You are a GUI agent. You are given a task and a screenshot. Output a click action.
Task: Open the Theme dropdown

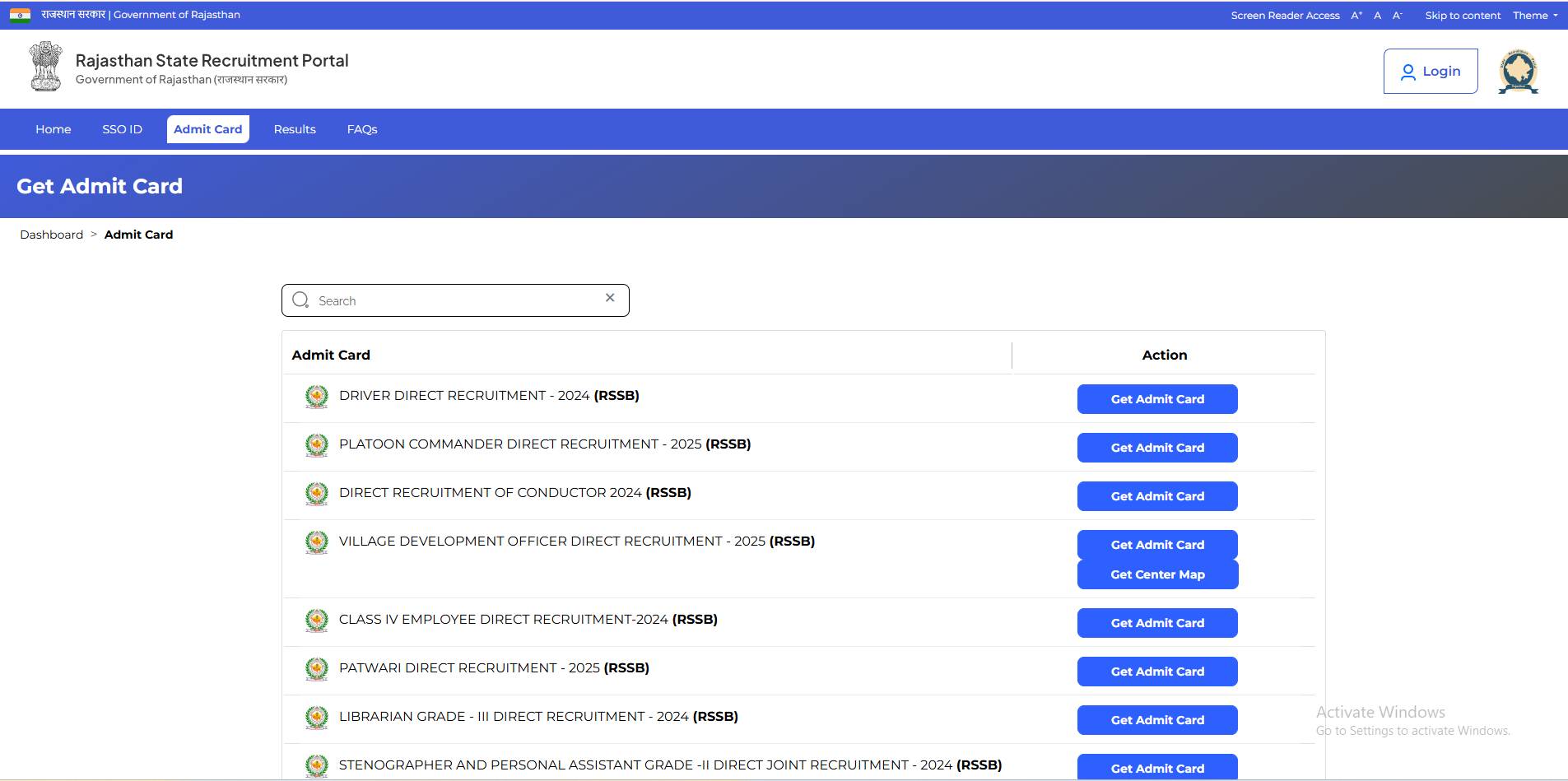click(x=1533, y=15)
